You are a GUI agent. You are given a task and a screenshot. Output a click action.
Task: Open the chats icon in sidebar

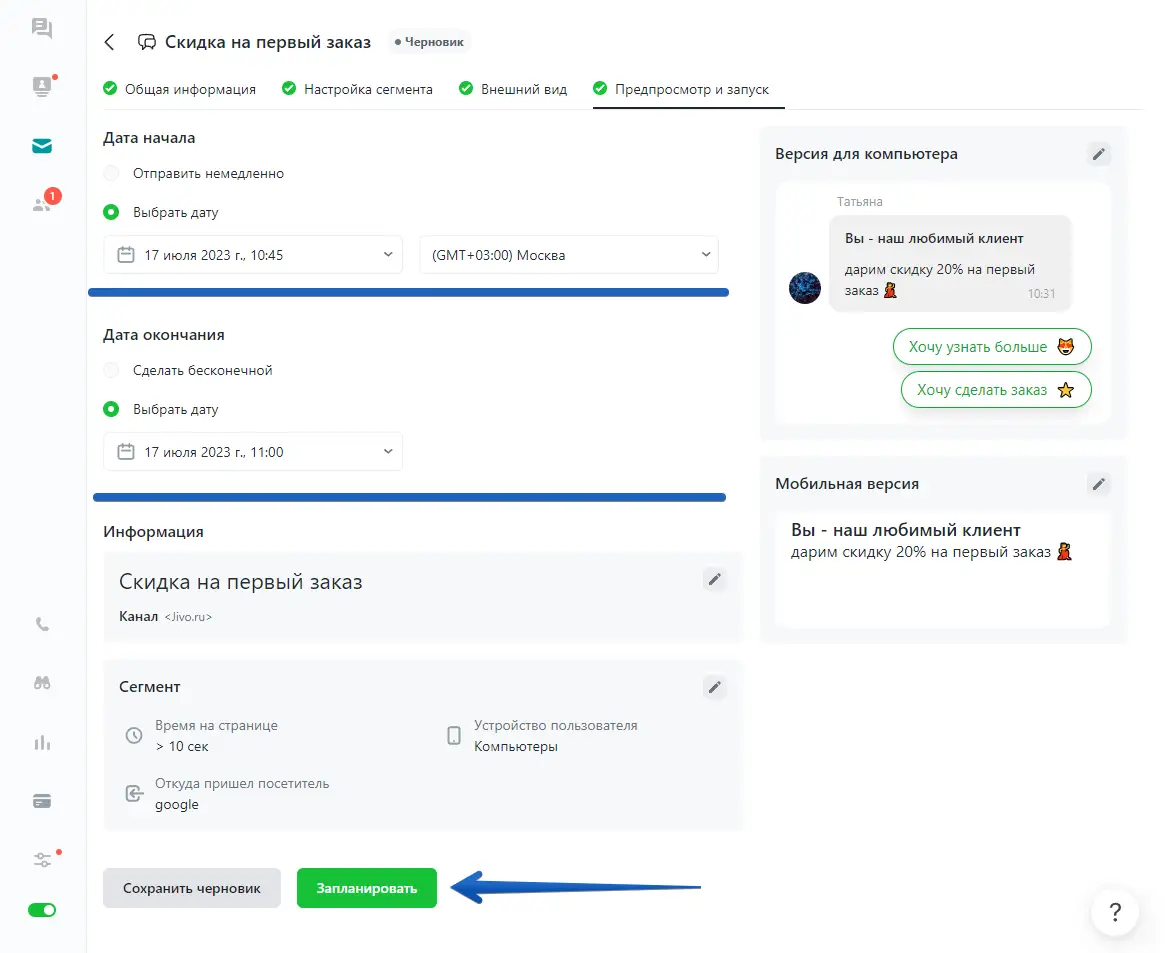[x=42, y=28]
